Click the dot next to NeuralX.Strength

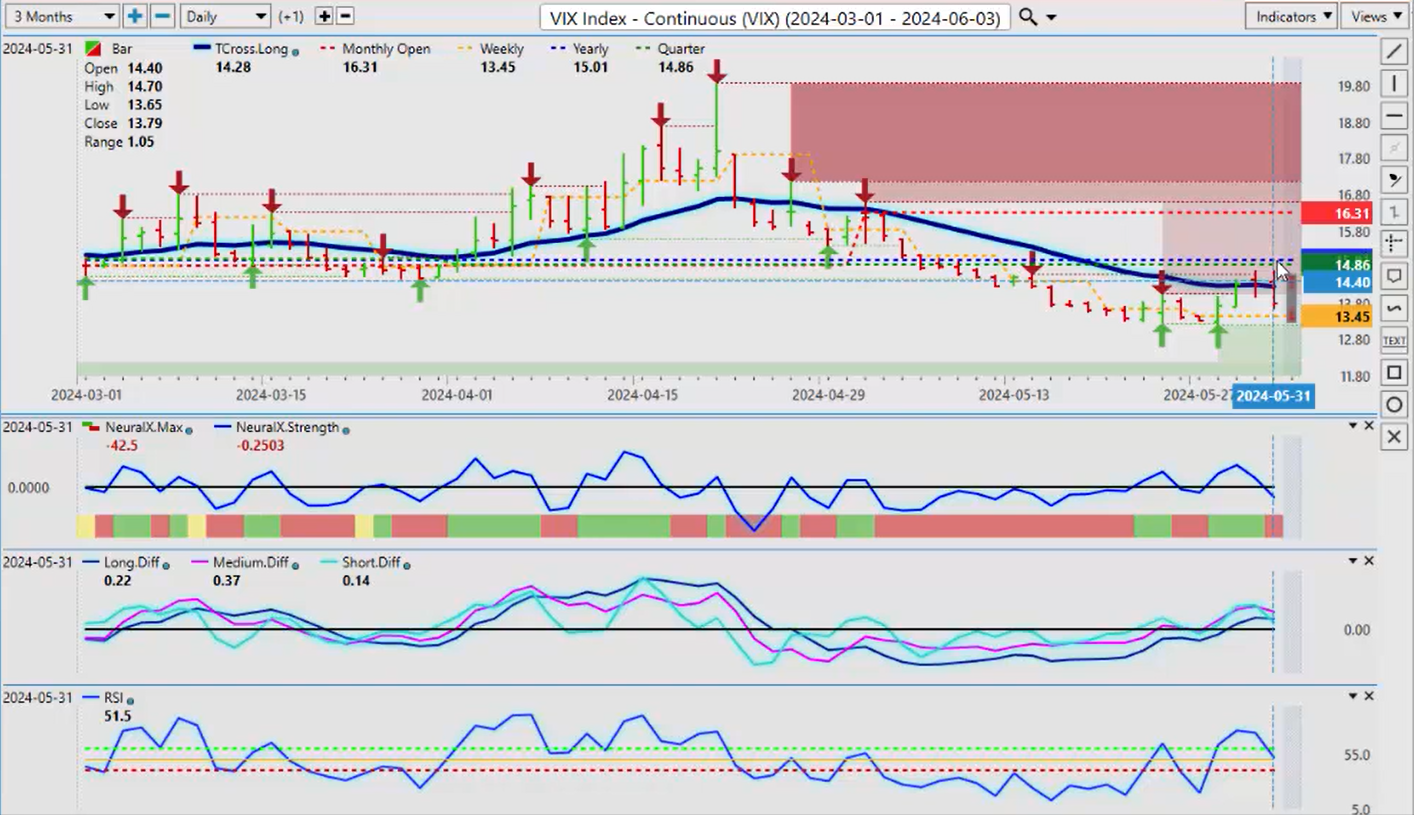tap(346, 429)
